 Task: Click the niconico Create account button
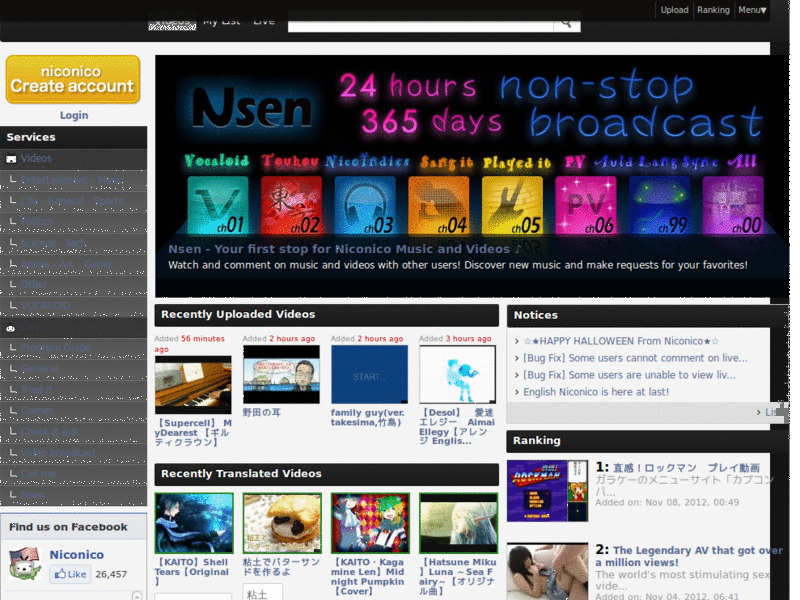point(73,80)
